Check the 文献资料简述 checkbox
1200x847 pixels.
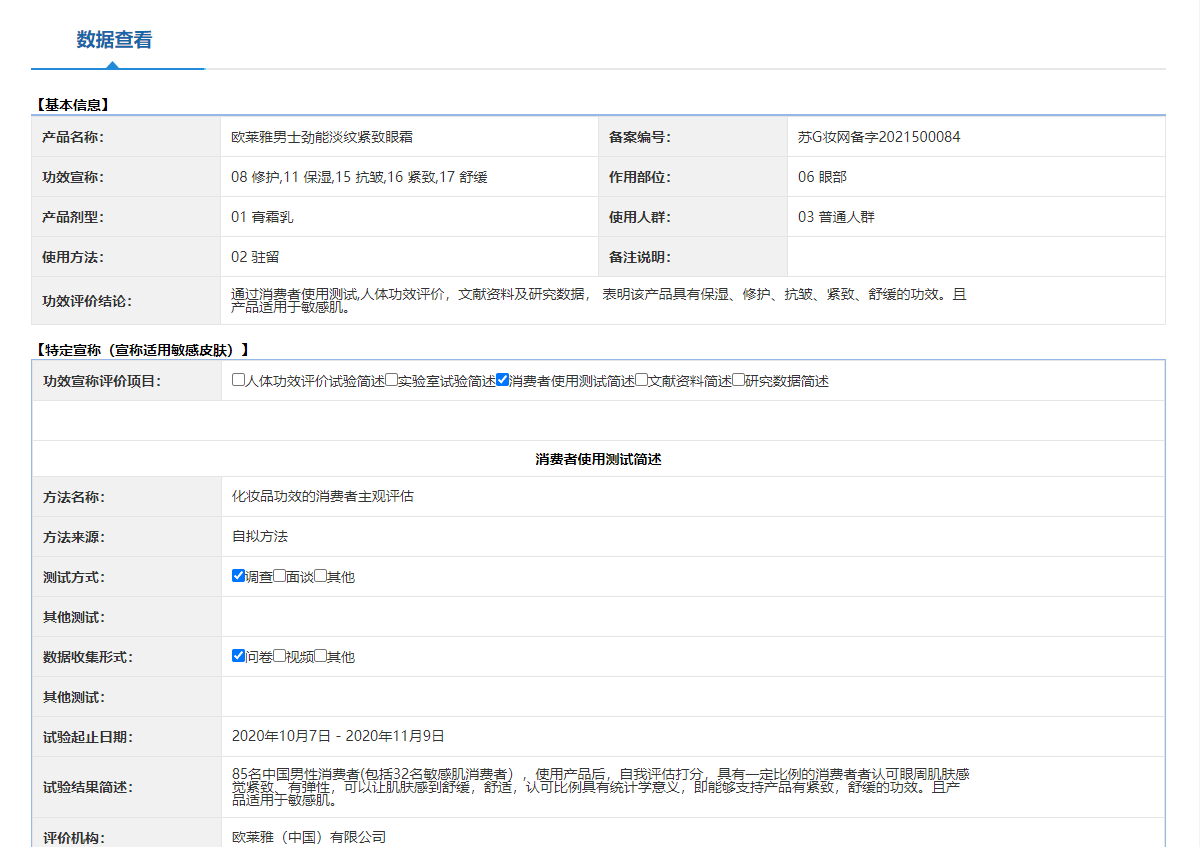[642, 380]
